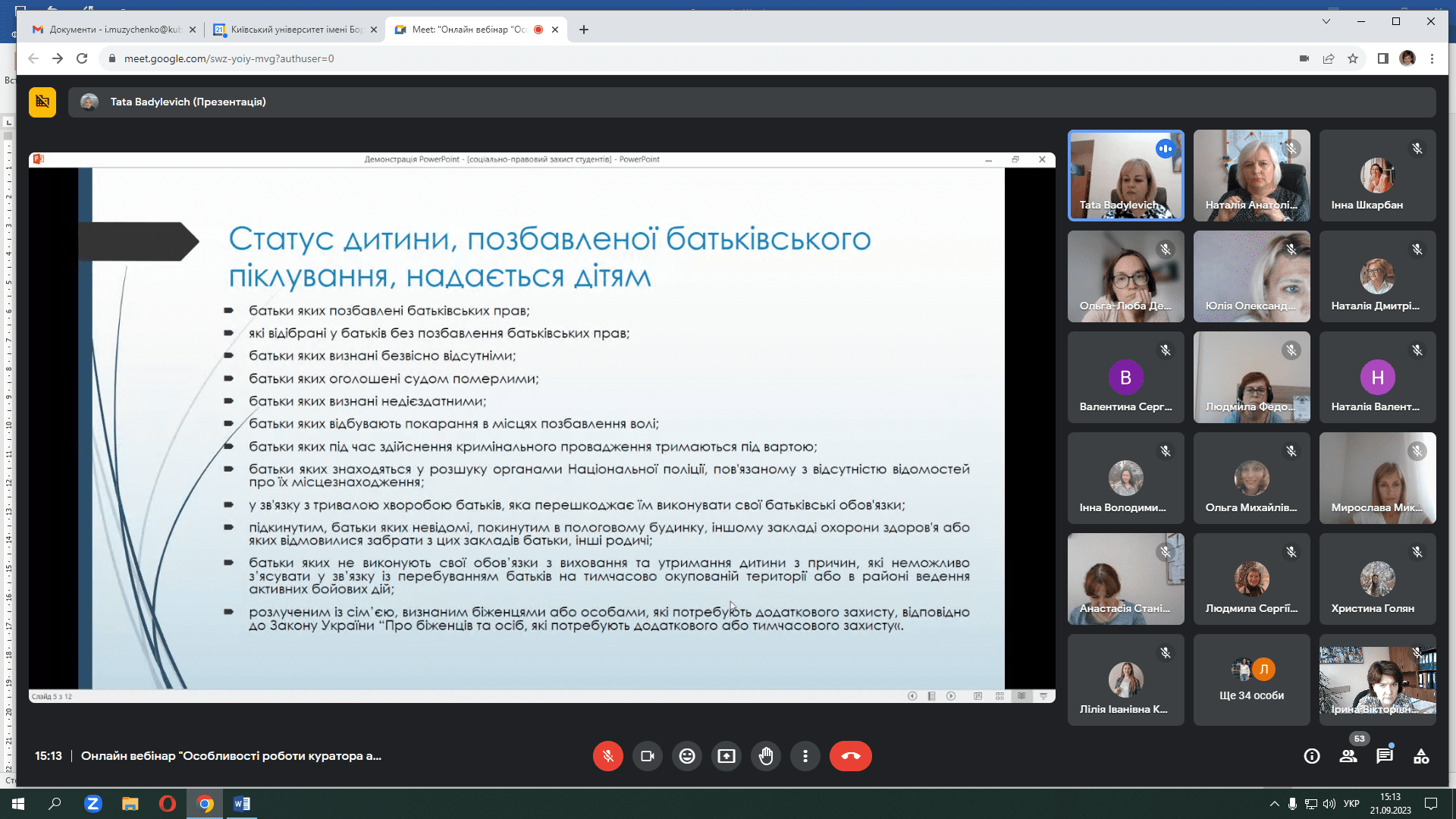Viewport: 1456px width, 819px height.
Task: Toggle PowerPoint Reading View mode
Action: coord(1022,695)
